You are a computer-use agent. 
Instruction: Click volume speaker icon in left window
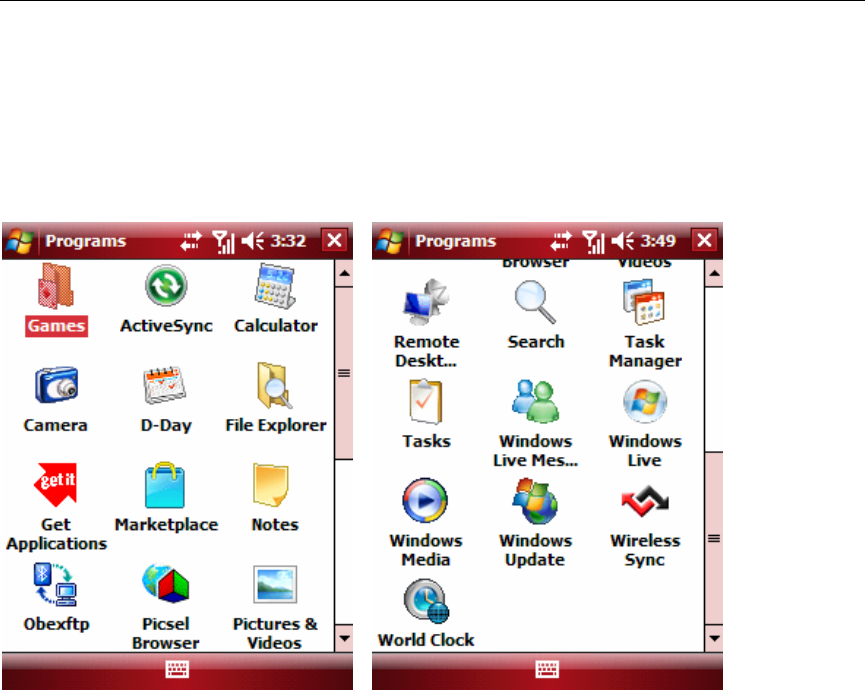point(253,241)
